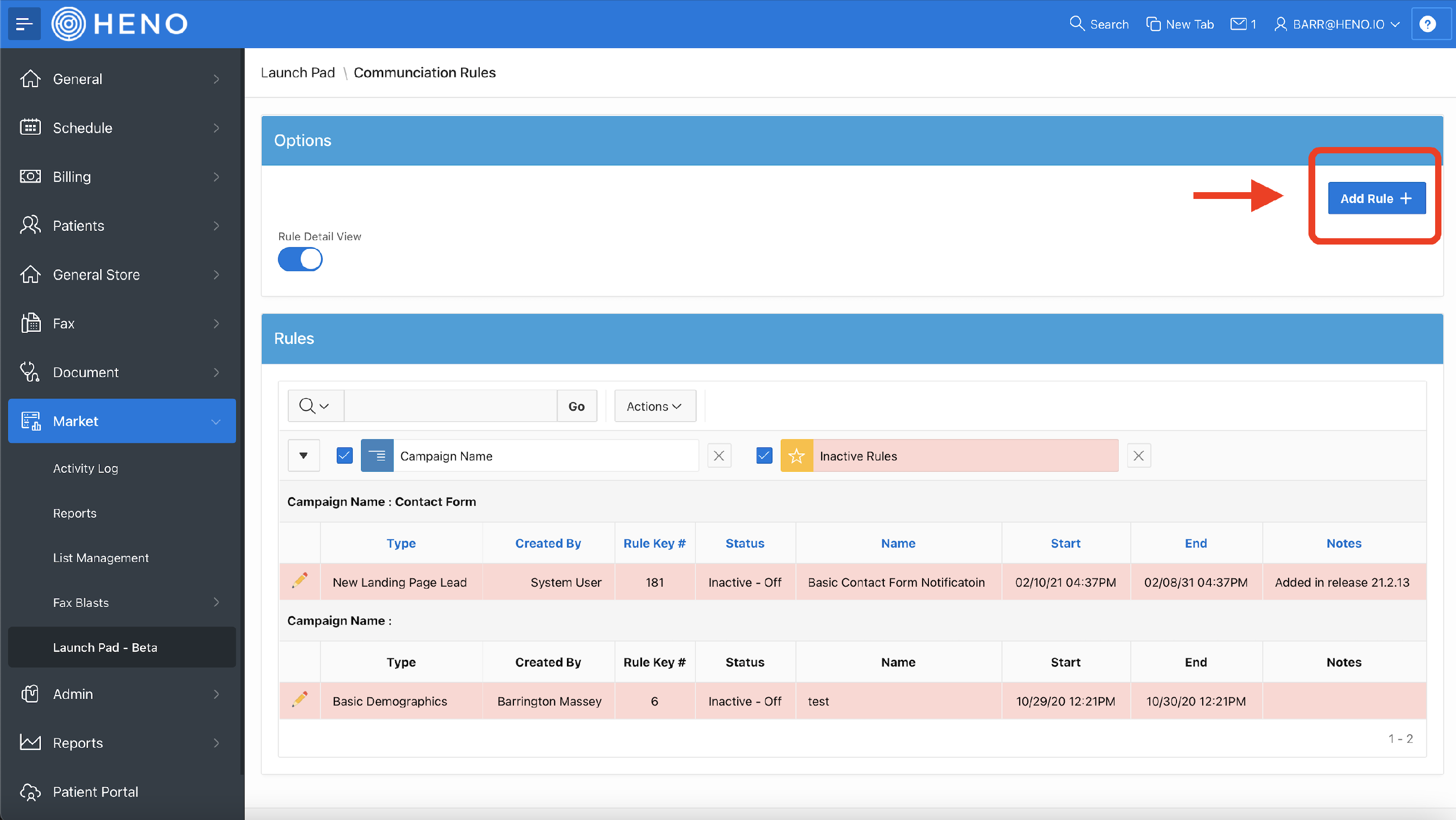Sort by the Rule Key # column header
This screenshot has width=1456, height=820.
point(654,543)
